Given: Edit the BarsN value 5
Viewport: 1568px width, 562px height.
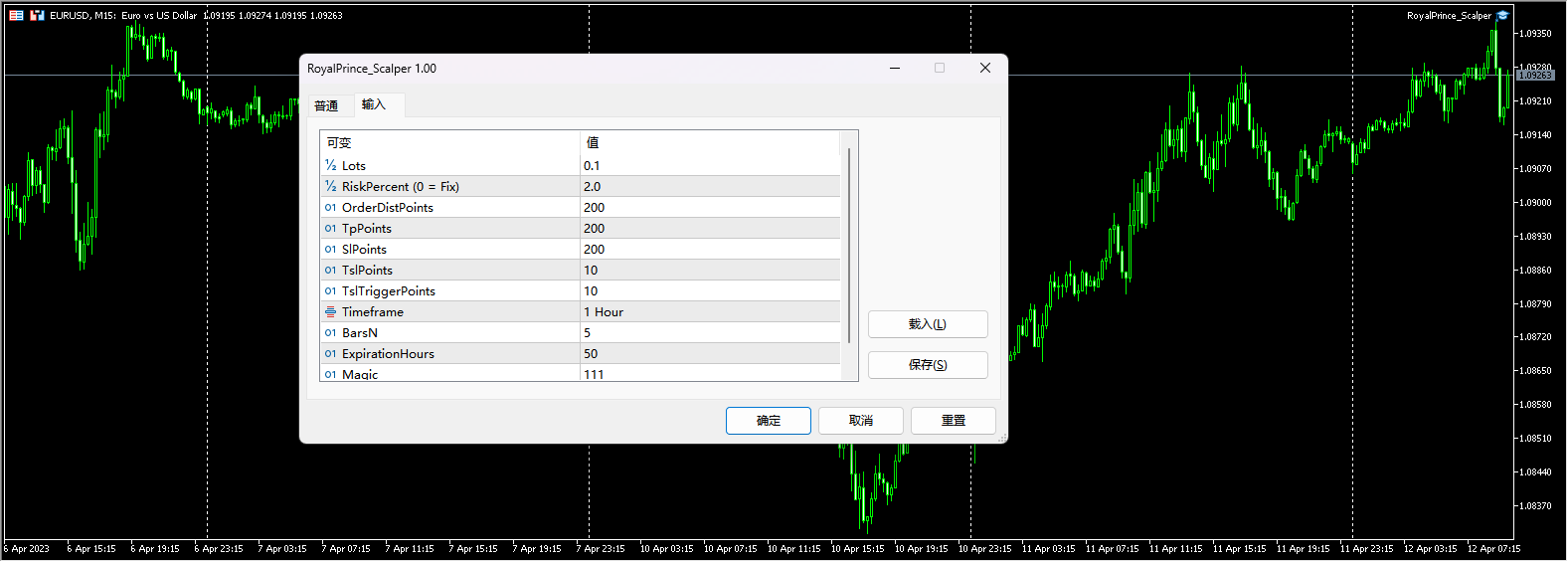Looking at the screenshot, I should pyautogui.click(x=710, y=332).
